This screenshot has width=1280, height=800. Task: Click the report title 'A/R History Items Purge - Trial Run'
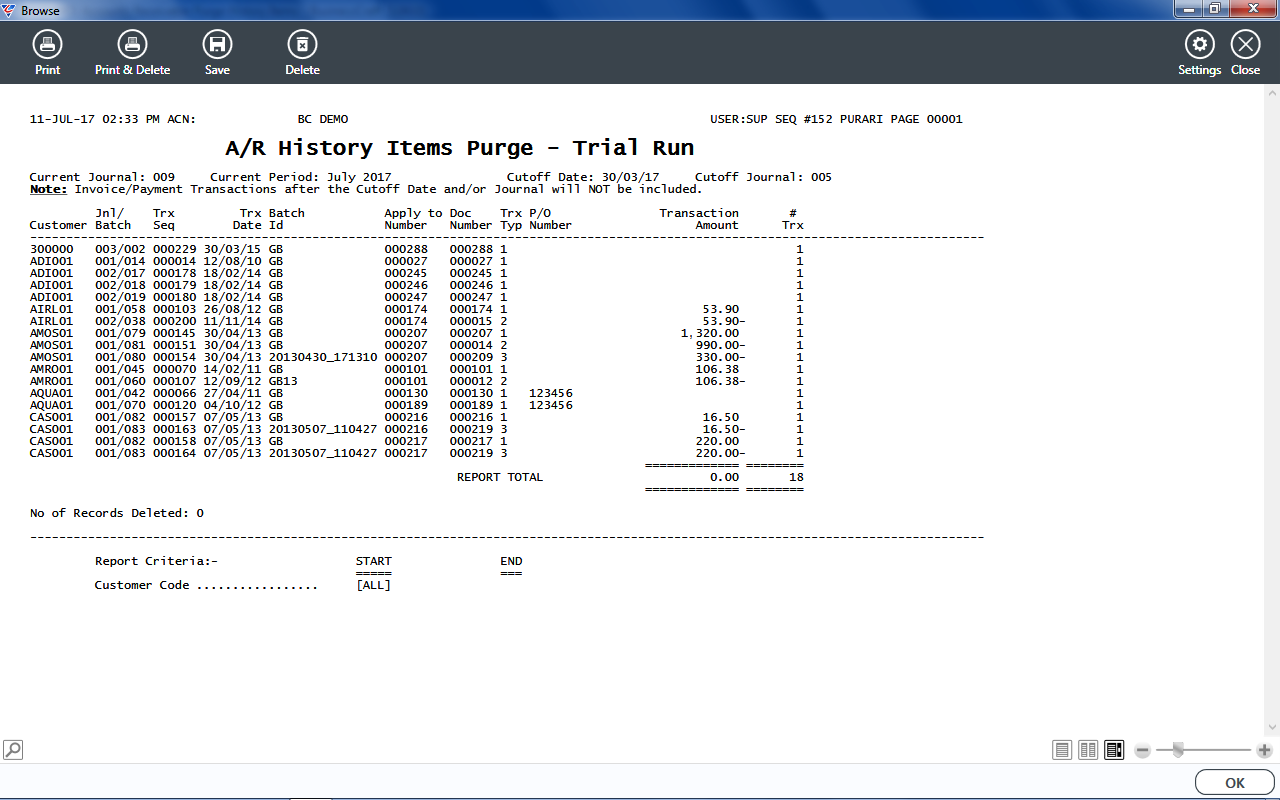pyautogui.click(x=459, y=148)
